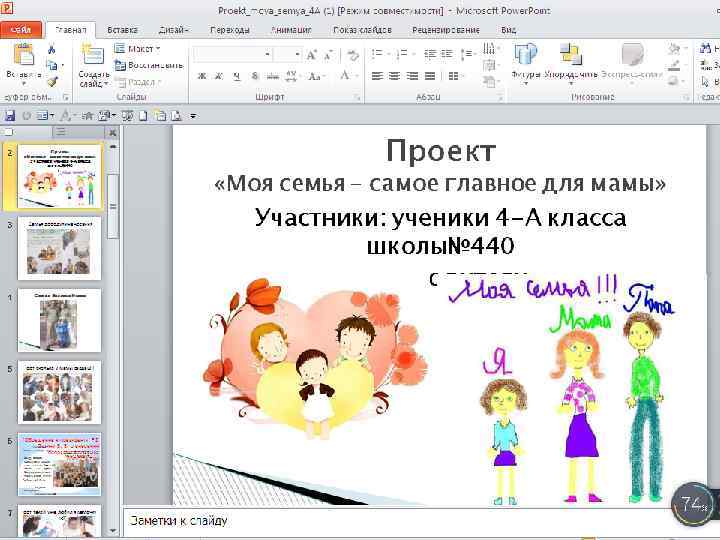
Task: Expand the font name combo box
Action: [x=268, y=53]
